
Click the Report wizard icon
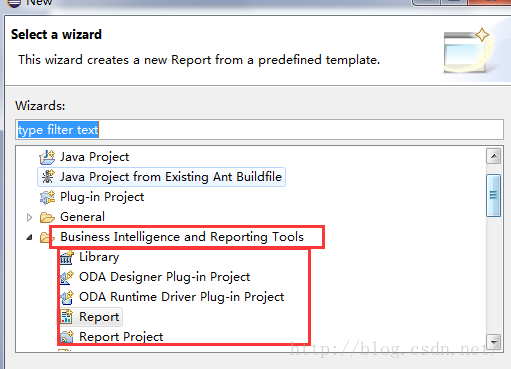pos(67,317)
